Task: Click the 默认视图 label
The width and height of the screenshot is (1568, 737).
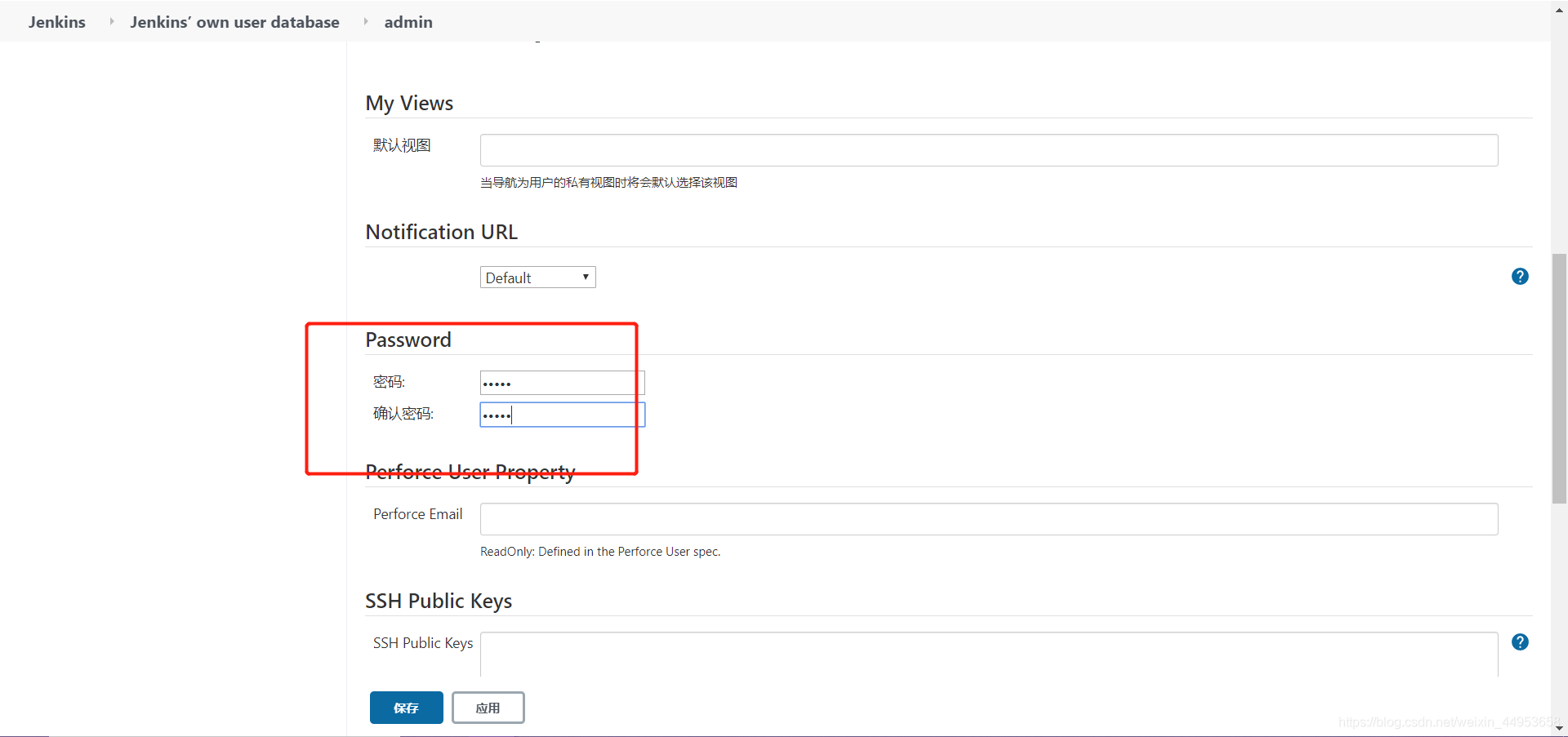Action: tap(402, 145)
